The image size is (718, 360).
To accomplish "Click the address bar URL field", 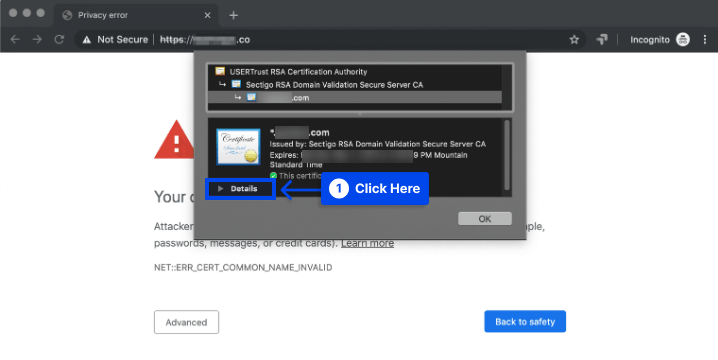I will 330,40.
